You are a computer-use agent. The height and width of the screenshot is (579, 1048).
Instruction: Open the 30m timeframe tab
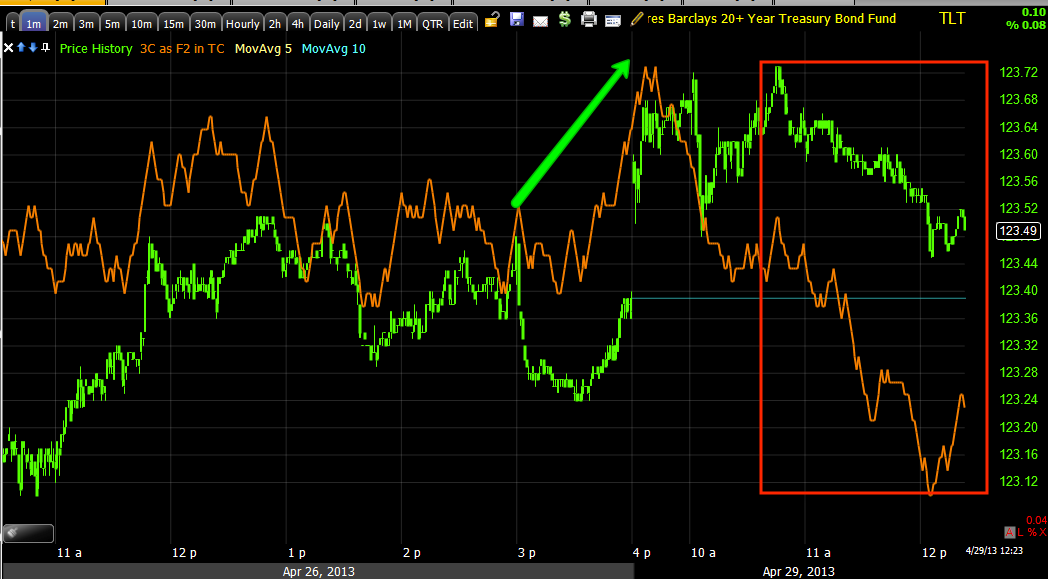[x=205, y=23]
